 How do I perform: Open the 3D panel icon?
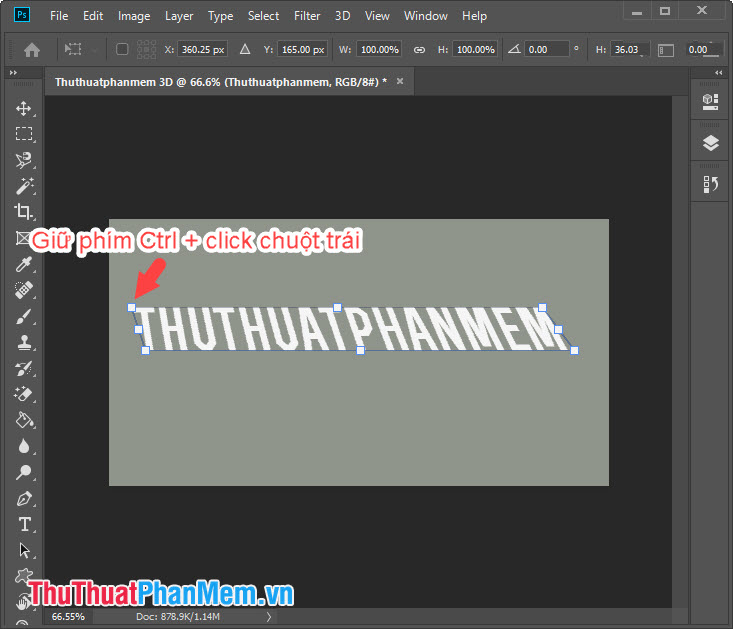tap(710, 101)
